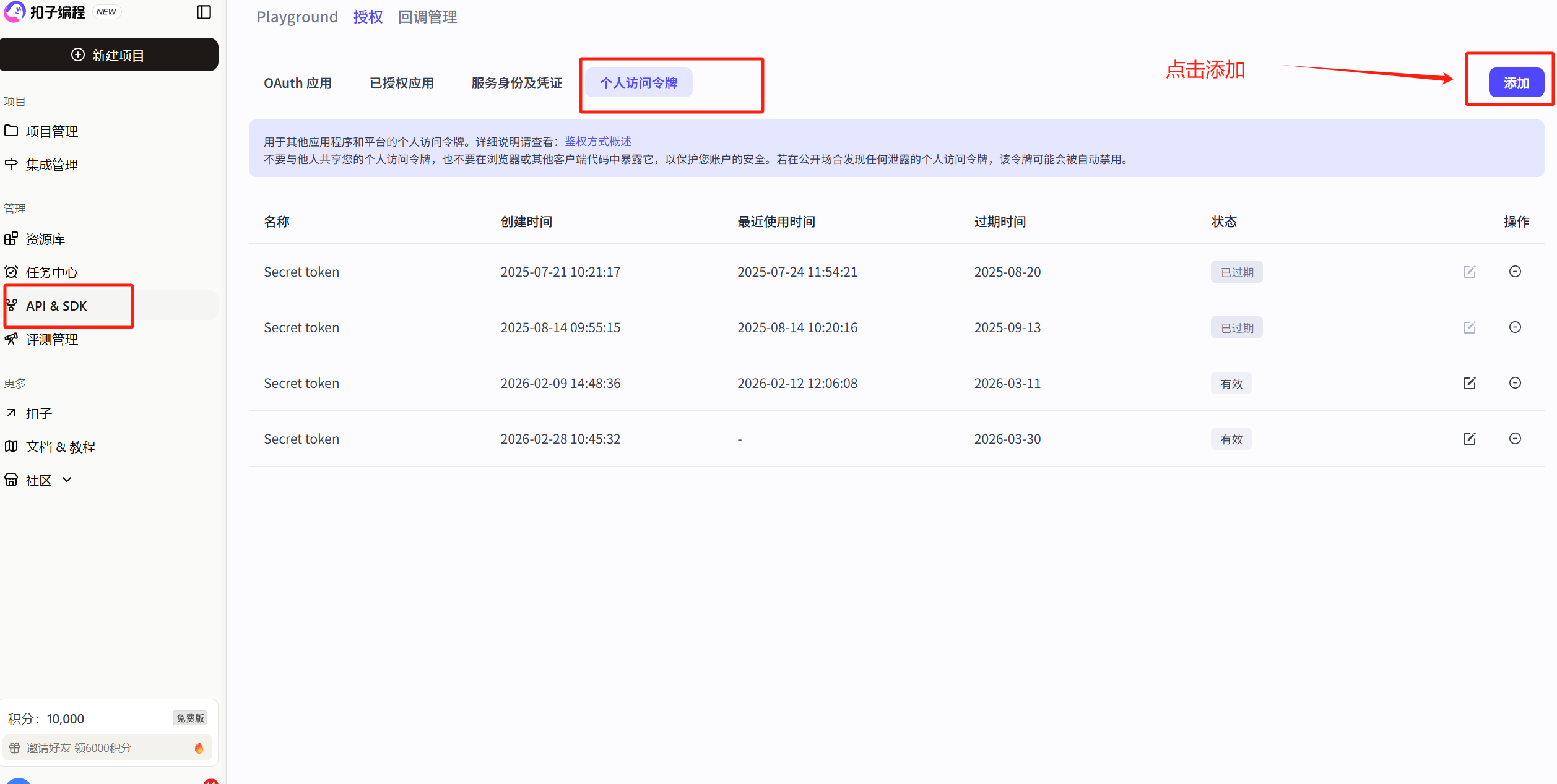Remove the token expiring 2026-03-11

tap(1515, 383)
